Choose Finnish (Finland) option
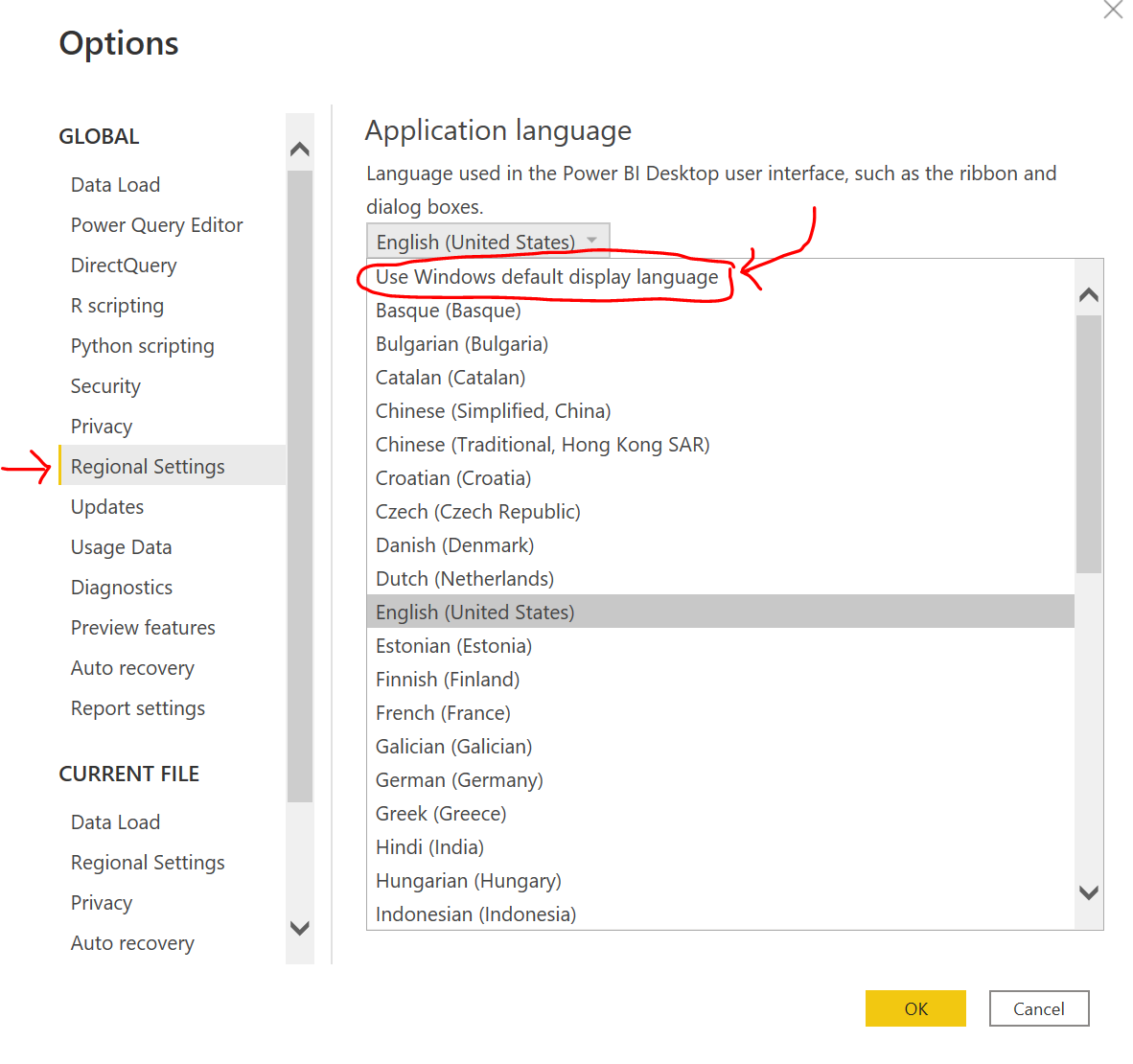 pos(721,680)
